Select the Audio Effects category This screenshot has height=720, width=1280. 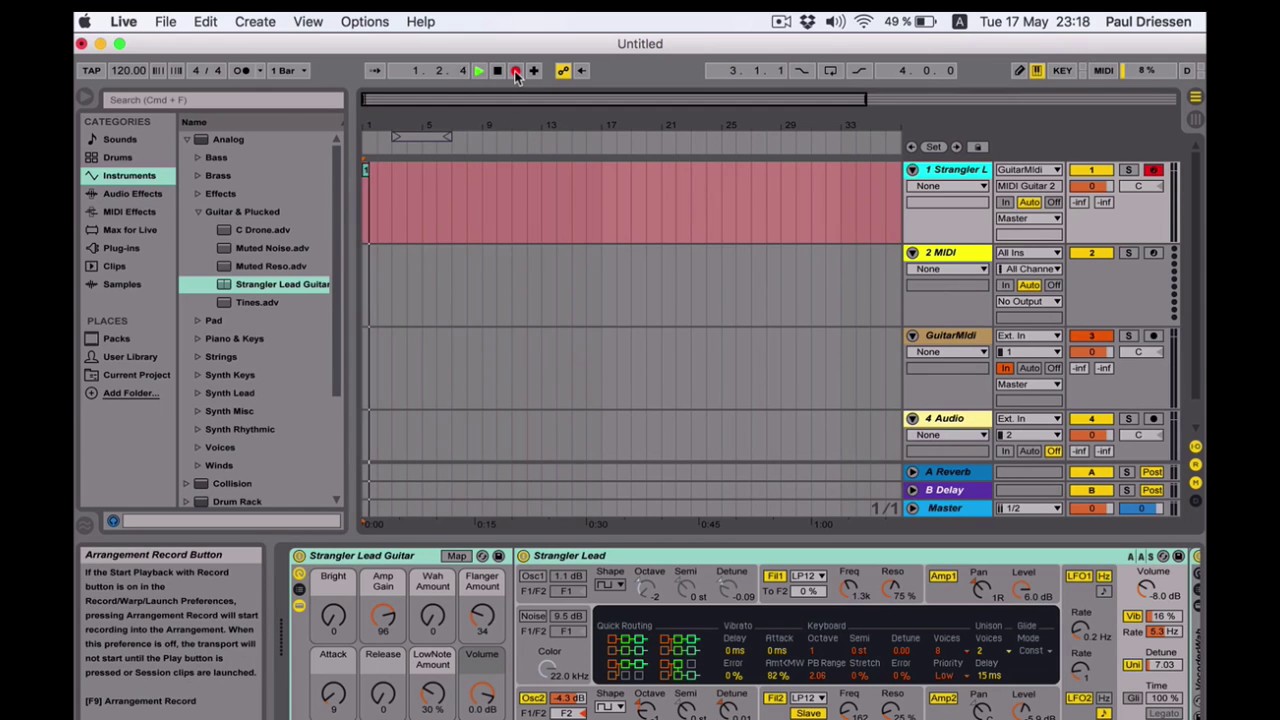click(132, 194)
